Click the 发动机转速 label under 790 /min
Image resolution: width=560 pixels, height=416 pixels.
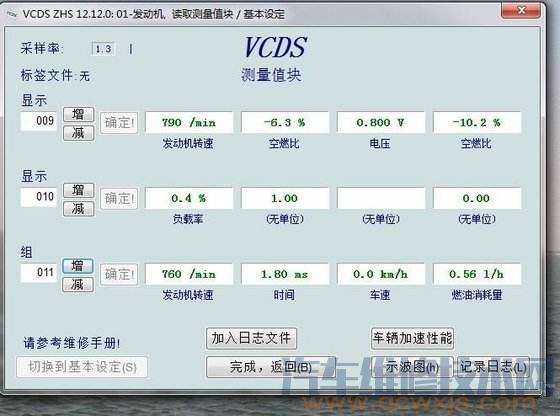188,144
